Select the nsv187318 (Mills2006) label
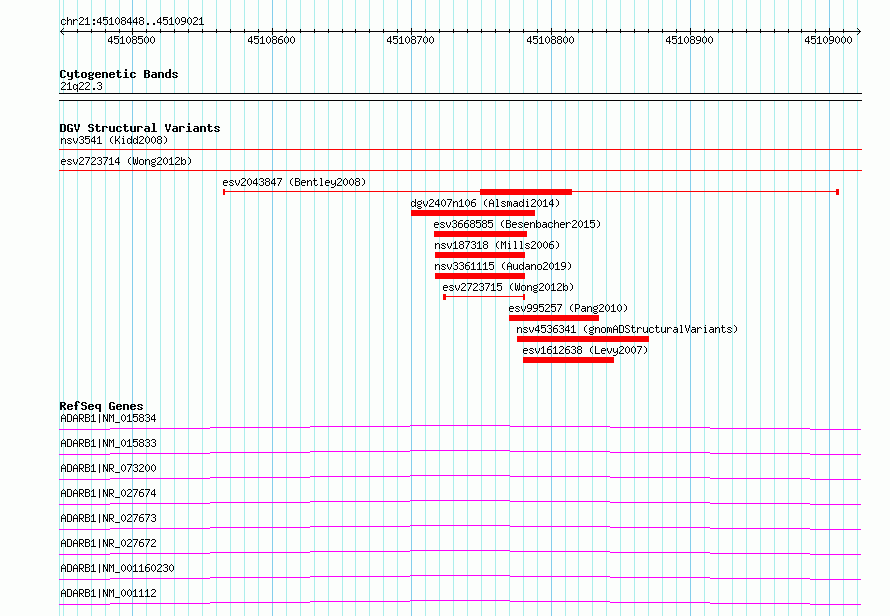 click(x=497, y=245)
